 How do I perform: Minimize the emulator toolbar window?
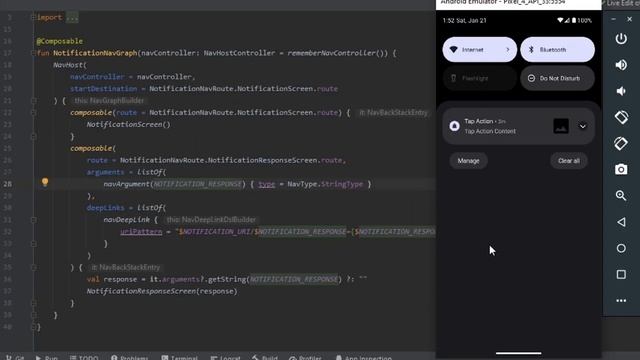click(x=613, y=19)
